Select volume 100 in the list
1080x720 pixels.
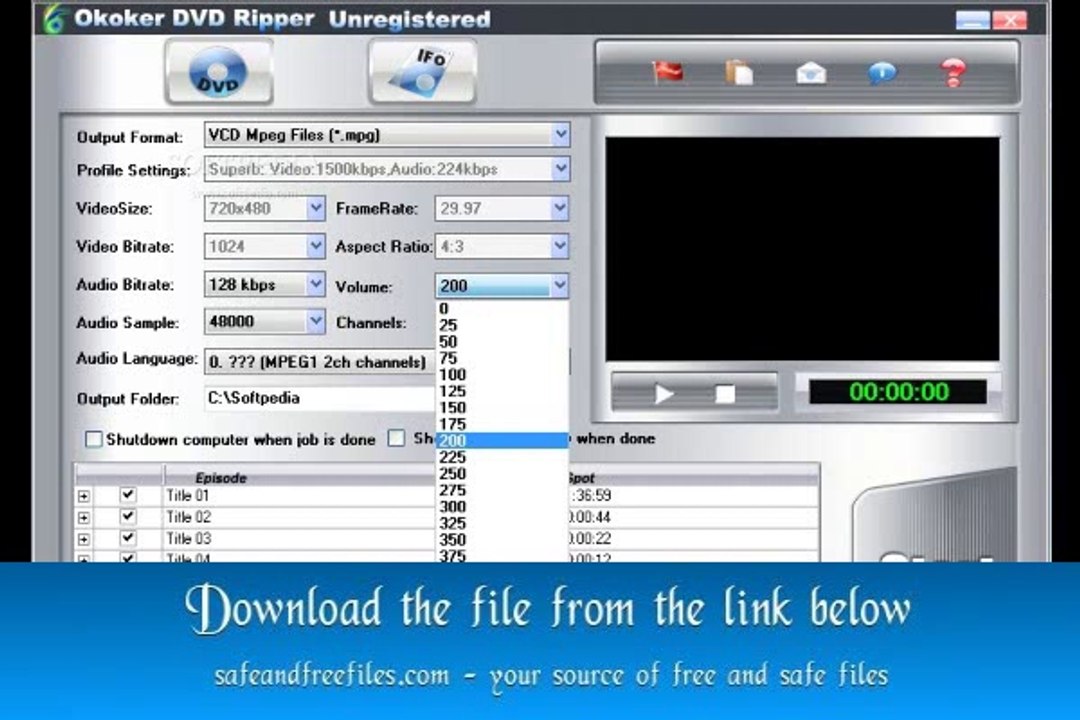tap(502, 375)
